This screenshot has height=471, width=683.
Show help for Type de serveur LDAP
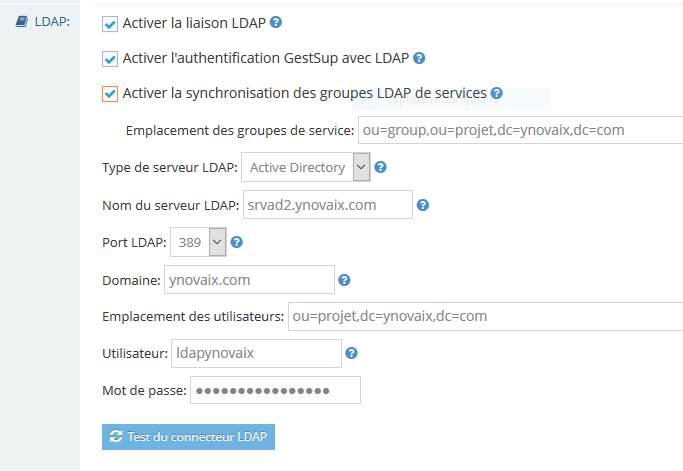pos(380,167)
